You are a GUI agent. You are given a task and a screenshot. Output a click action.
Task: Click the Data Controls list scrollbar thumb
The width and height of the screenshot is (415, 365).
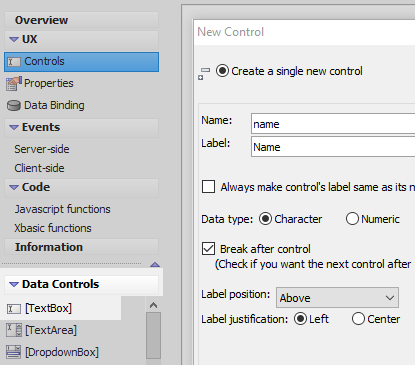pyautogui.click(x=153, y=336)
